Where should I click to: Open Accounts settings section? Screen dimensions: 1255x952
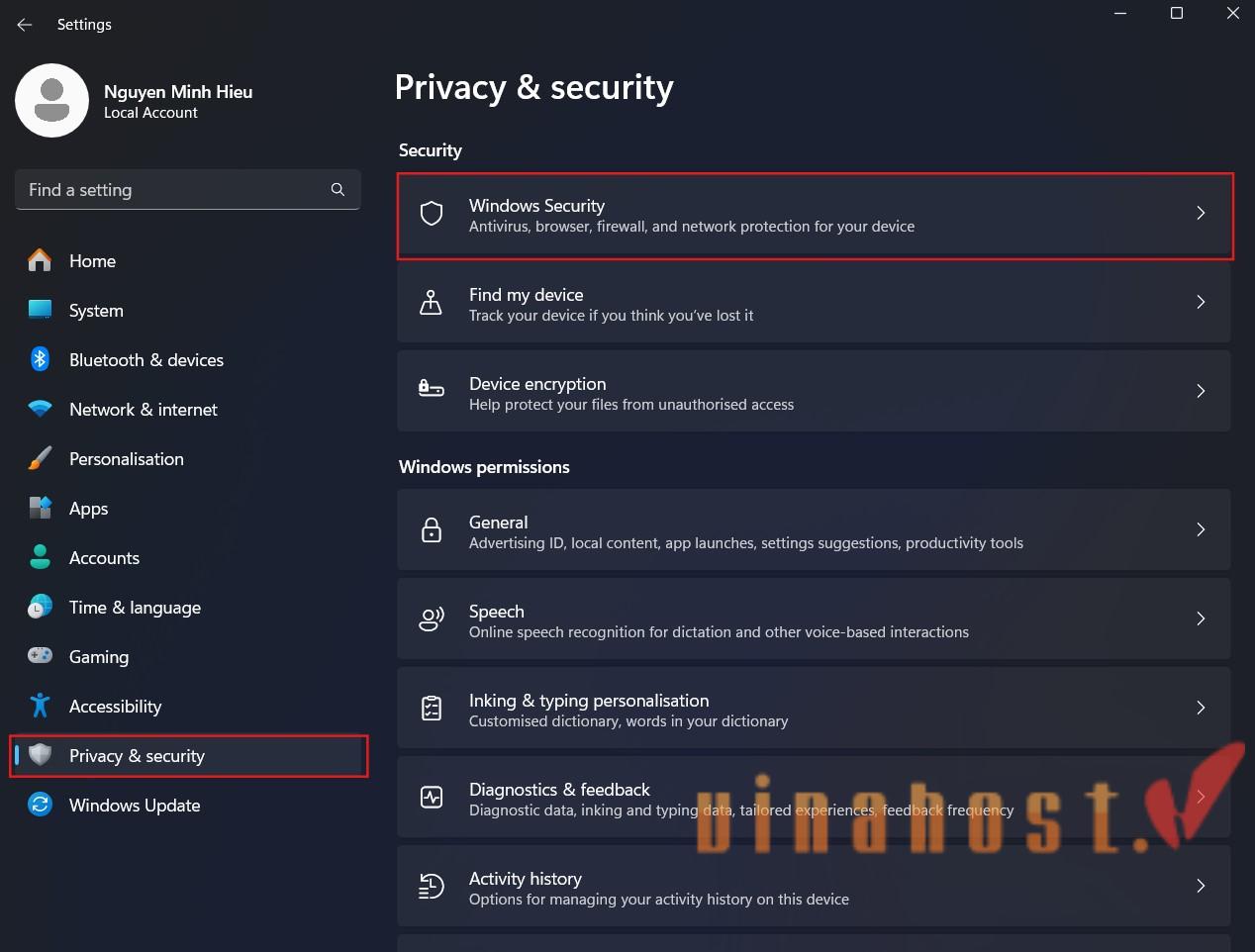click(188, 558)
